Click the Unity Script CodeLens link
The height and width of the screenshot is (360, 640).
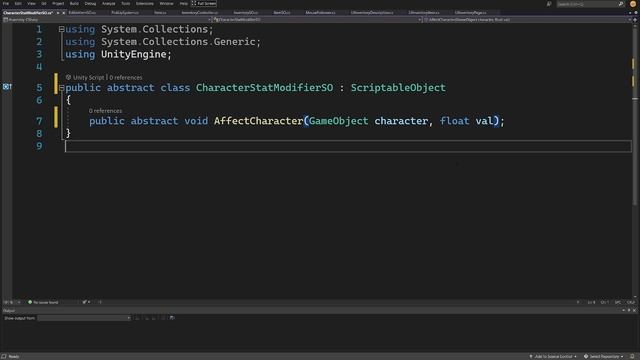click(x=89, y=77)
